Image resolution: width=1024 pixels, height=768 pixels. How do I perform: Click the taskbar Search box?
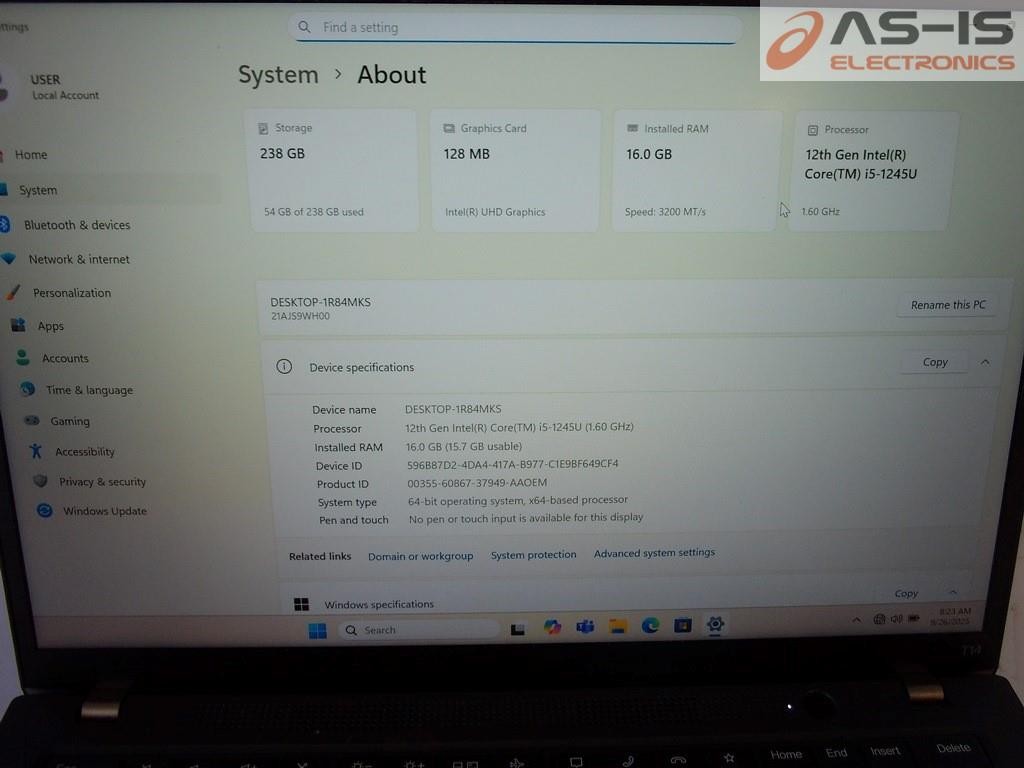click(x=419, y=630)
